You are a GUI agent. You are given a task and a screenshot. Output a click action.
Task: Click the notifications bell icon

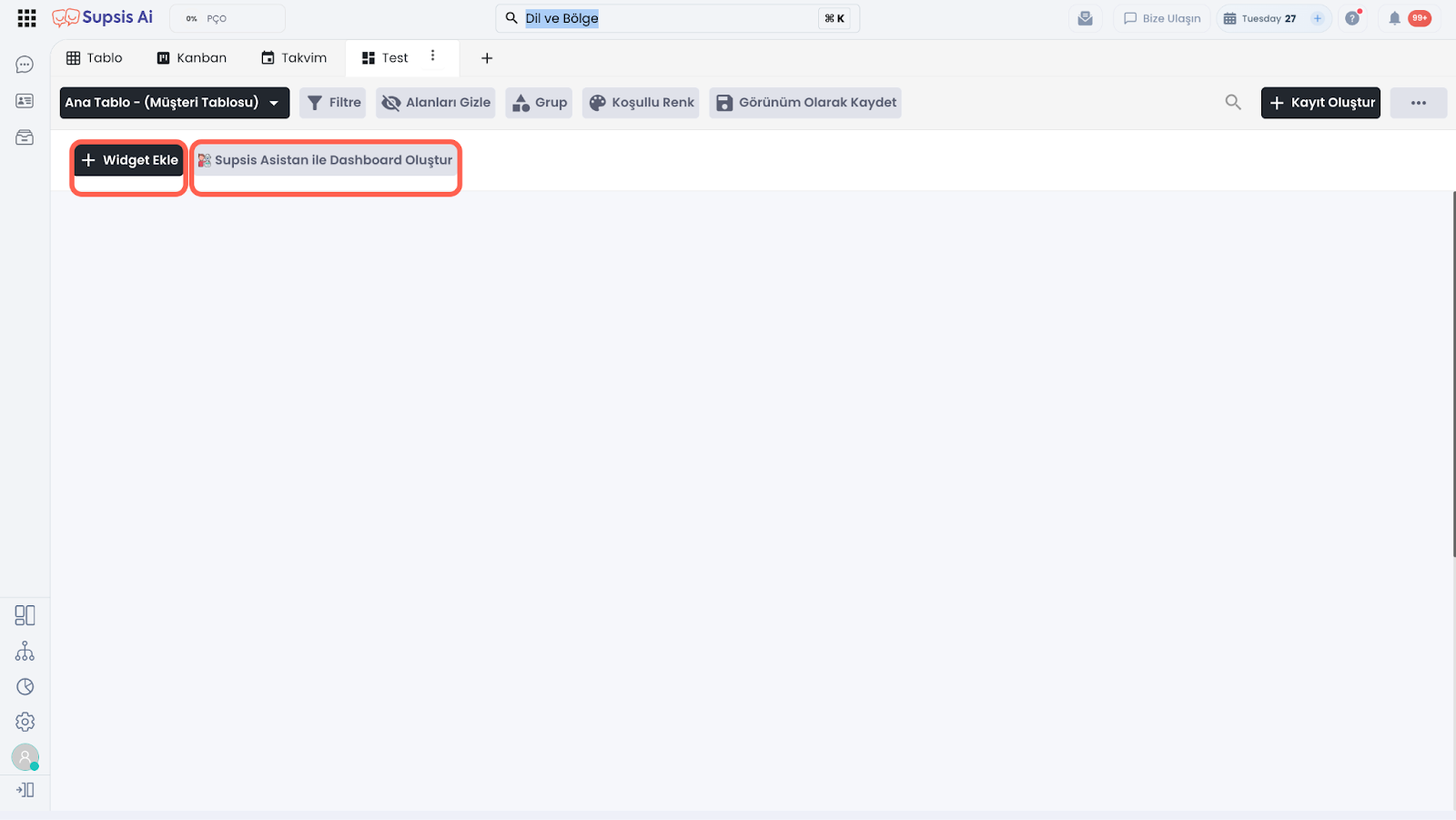pos(1394,18)
